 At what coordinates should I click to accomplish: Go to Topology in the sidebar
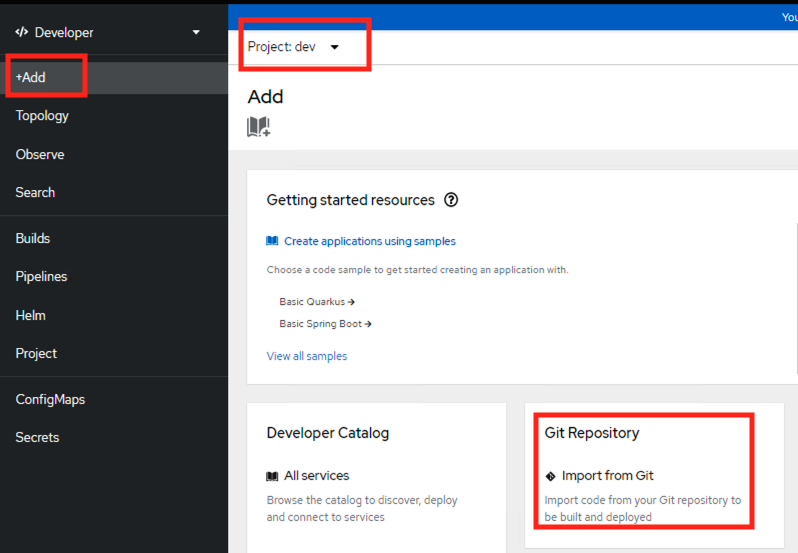point(42,115)
